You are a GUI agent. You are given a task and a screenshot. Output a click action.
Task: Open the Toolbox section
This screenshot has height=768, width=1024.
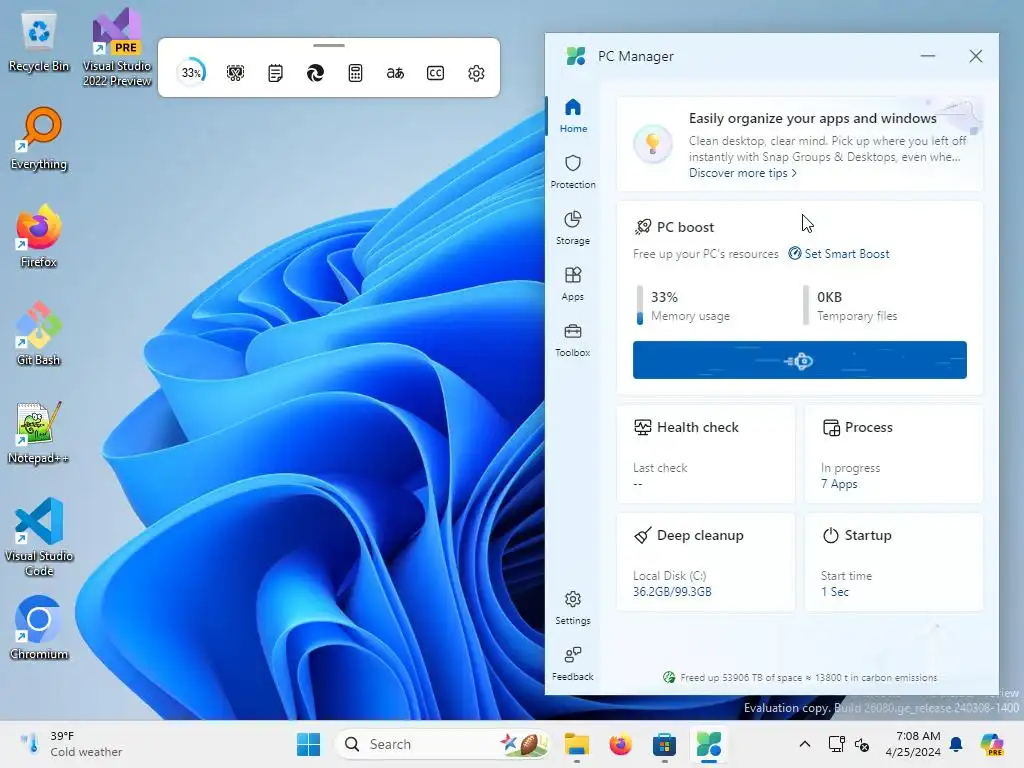[x=573, y=340]
